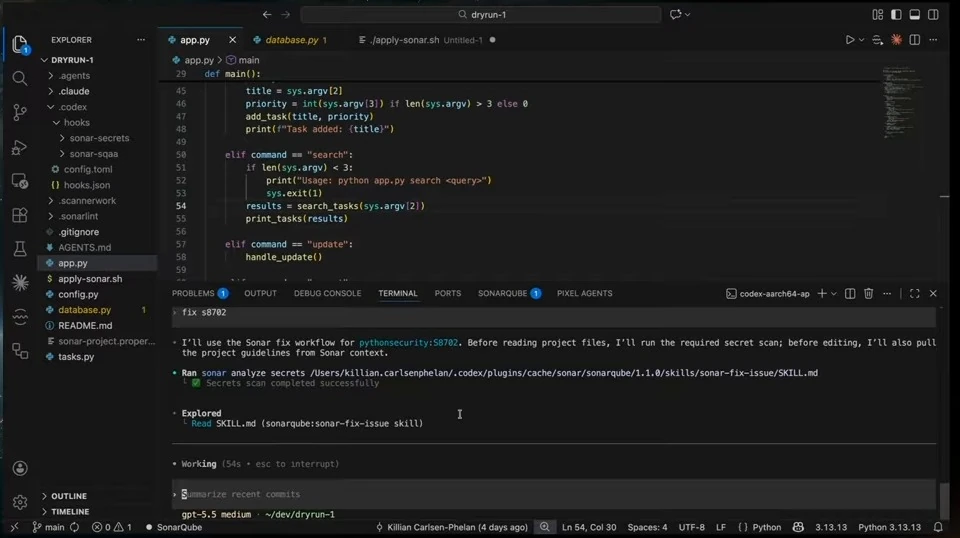Open Source Control view in activity bar
Viewport: 960px width, 538px height.
click(20, 112)
